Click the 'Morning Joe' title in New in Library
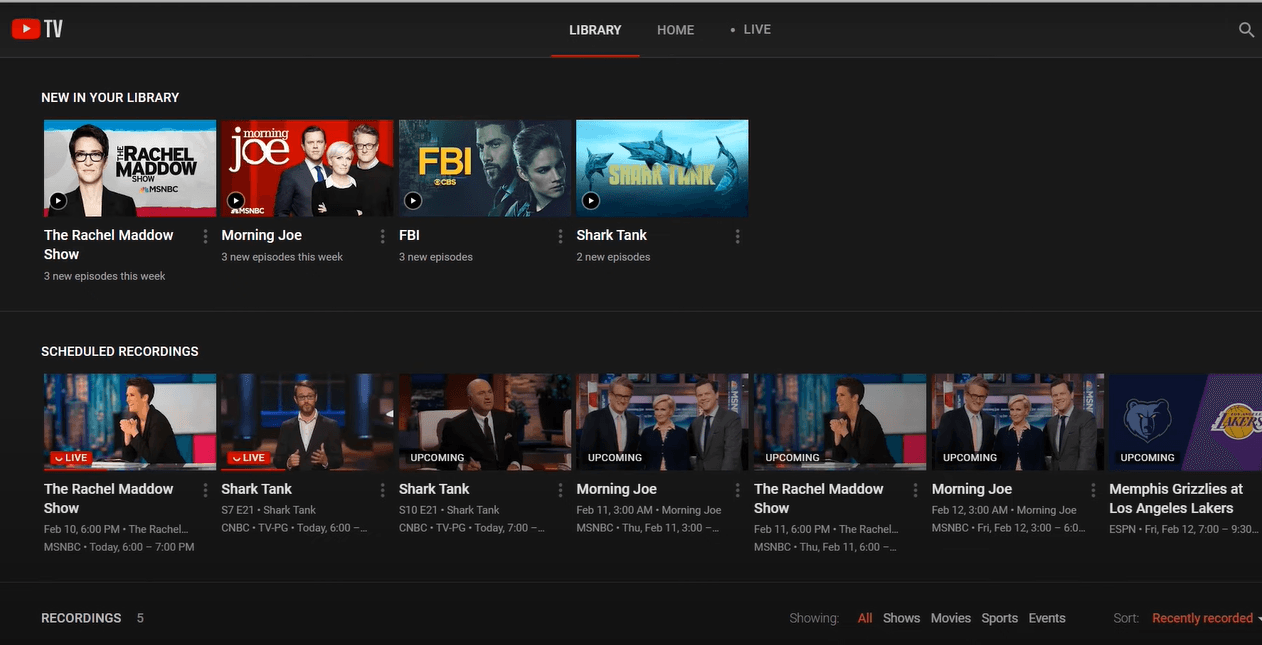Screen dimensions: 1262x645 262,235
